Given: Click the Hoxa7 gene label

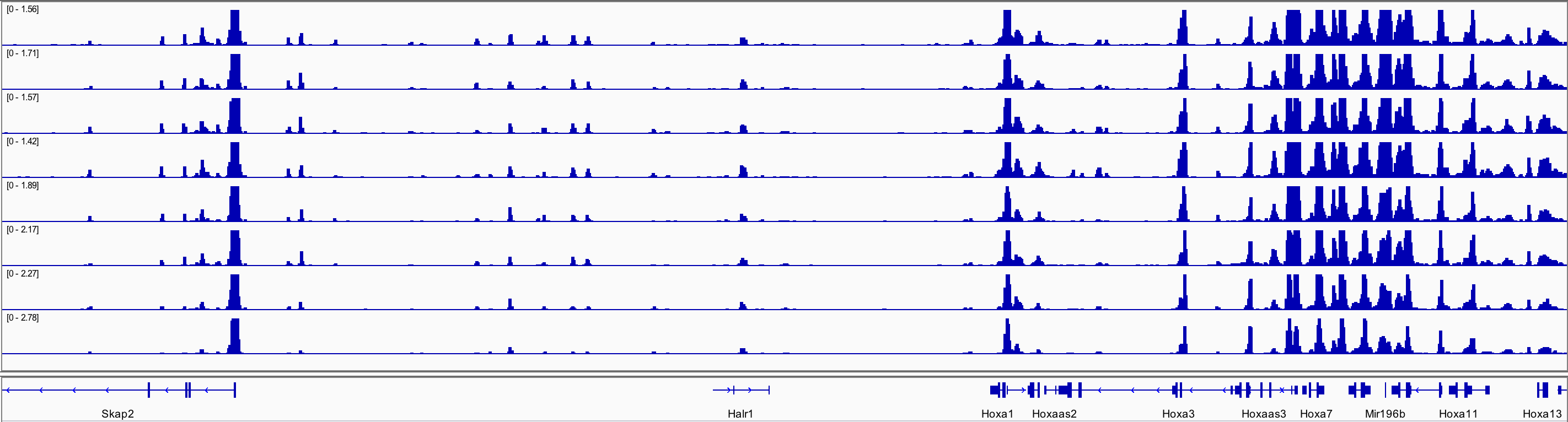Looking at the screenshot, I should (x=1316, y=414).
